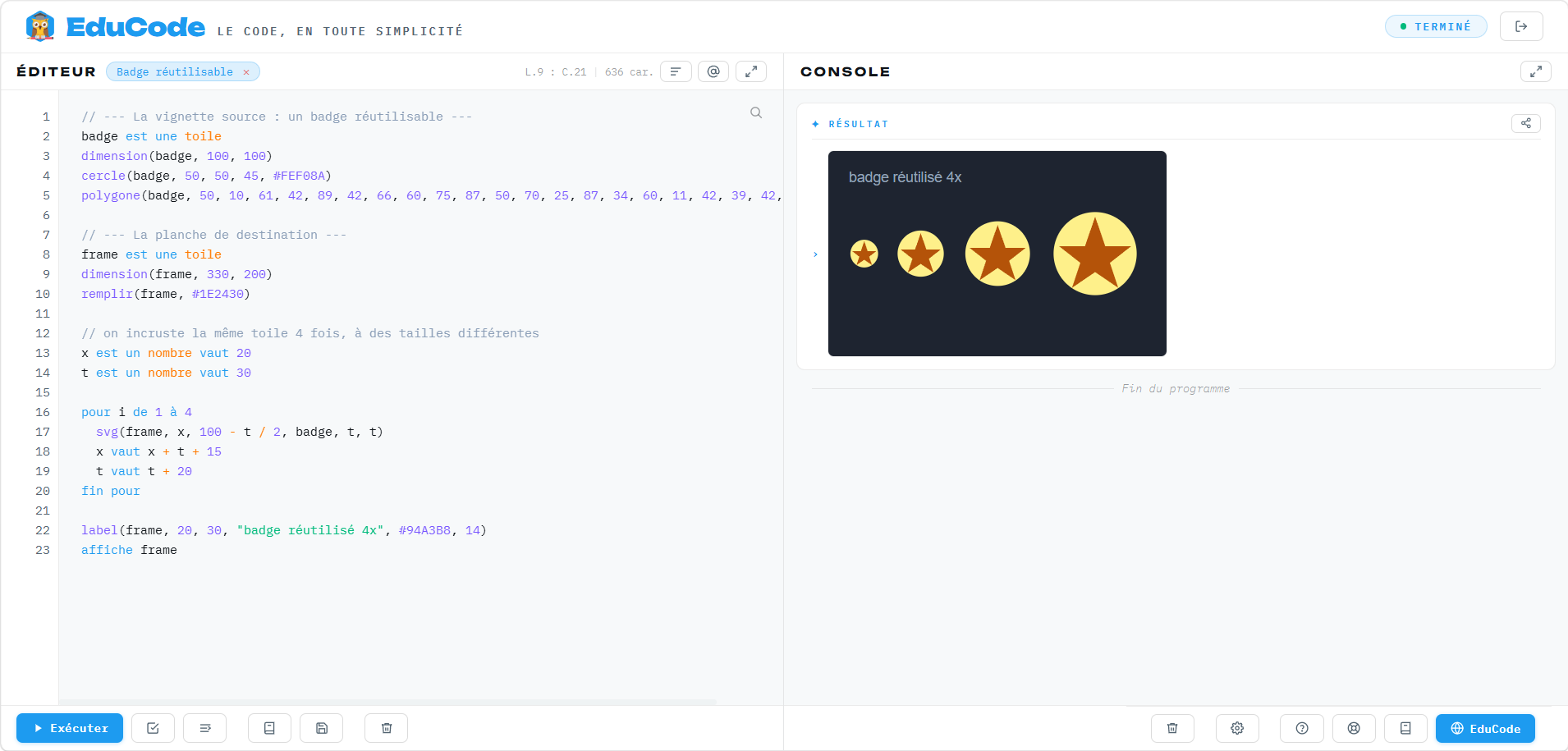Click the 'affiche frame' code line
This screenshot has height=751, width=1568.
click(x=129, y=550)
